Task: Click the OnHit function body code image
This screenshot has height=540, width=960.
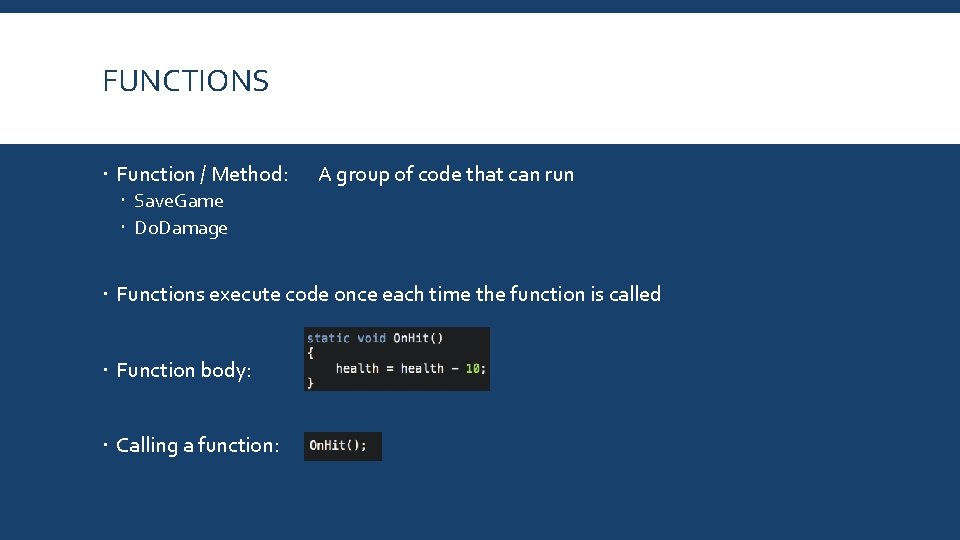Action: click(x=397, y=359)
